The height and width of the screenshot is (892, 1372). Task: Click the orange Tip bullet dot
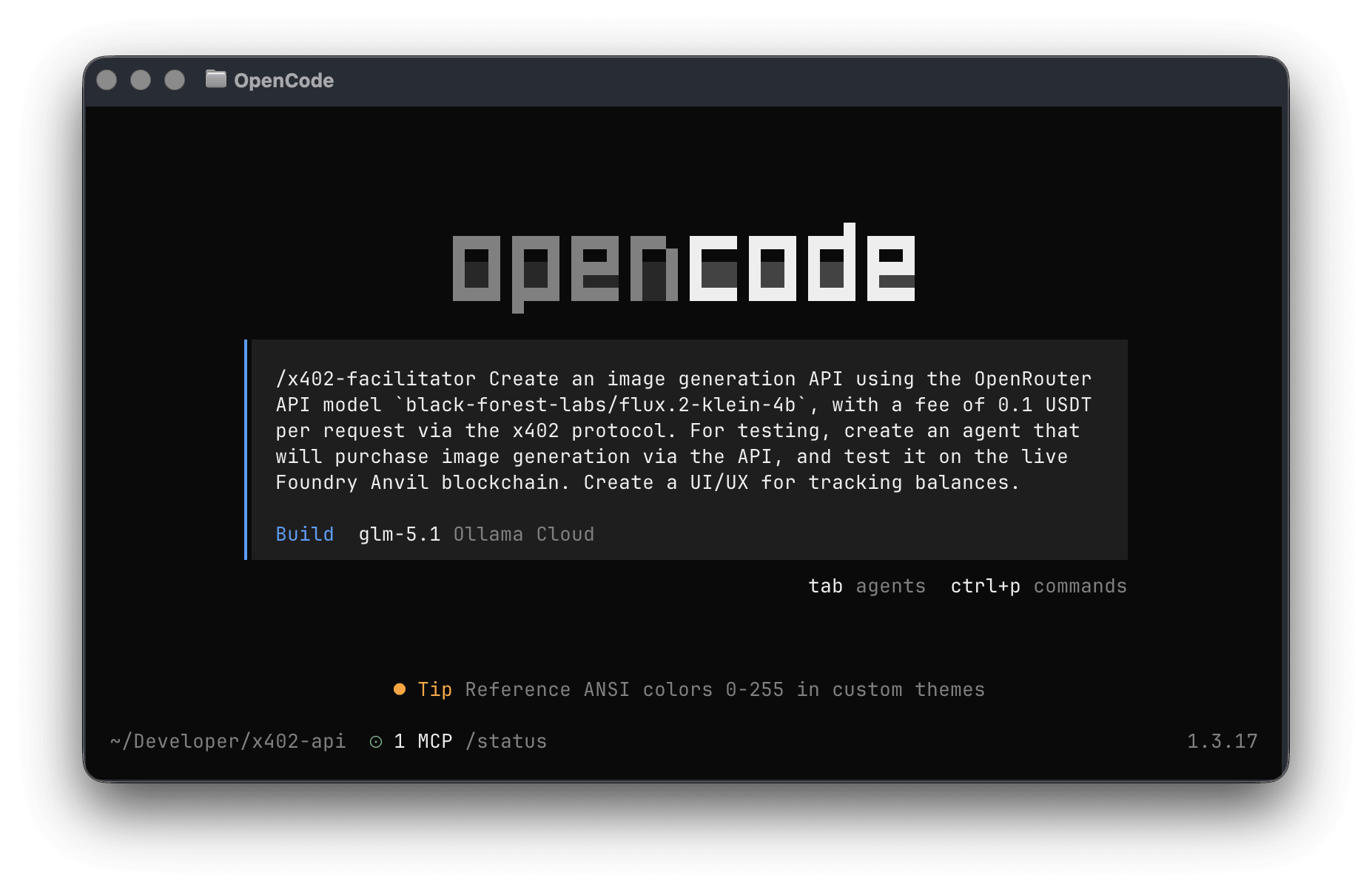[400, 689]
